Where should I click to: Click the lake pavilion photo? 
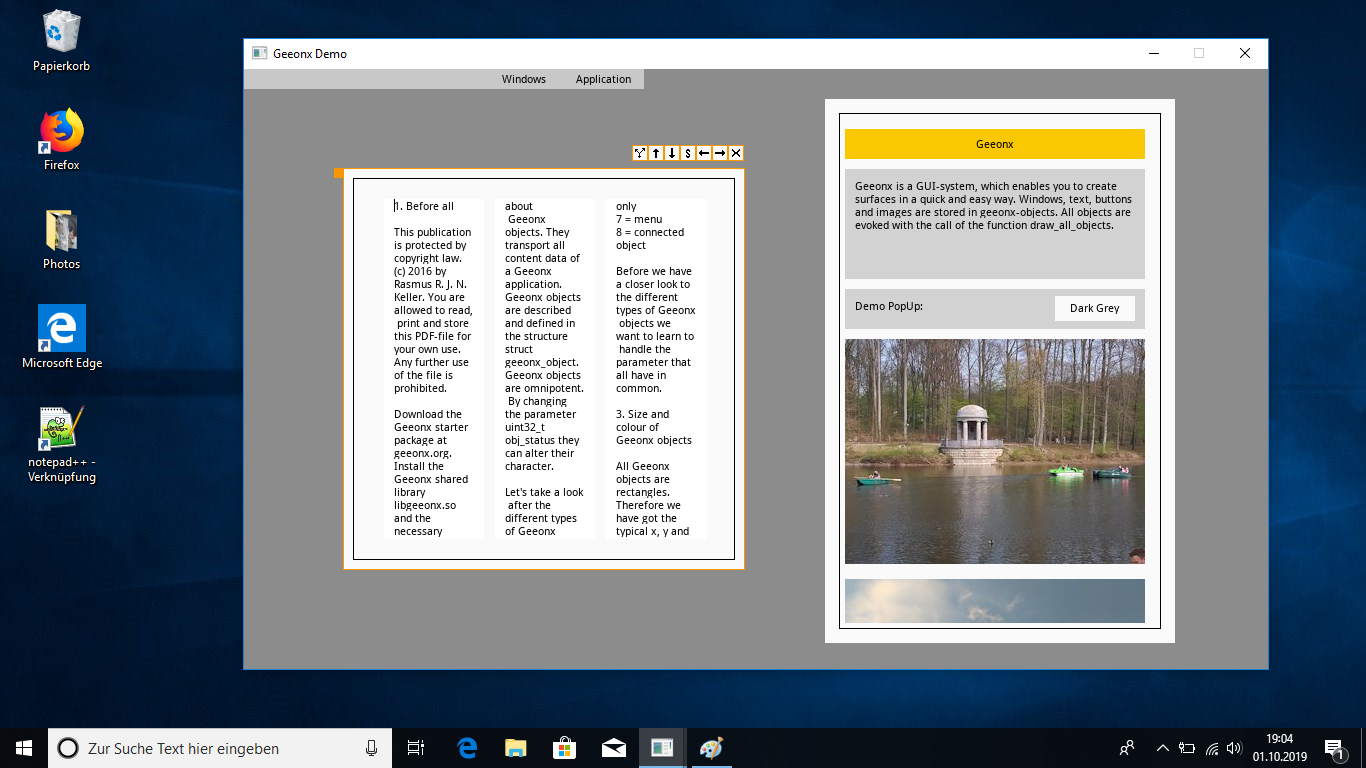(994, 451)
